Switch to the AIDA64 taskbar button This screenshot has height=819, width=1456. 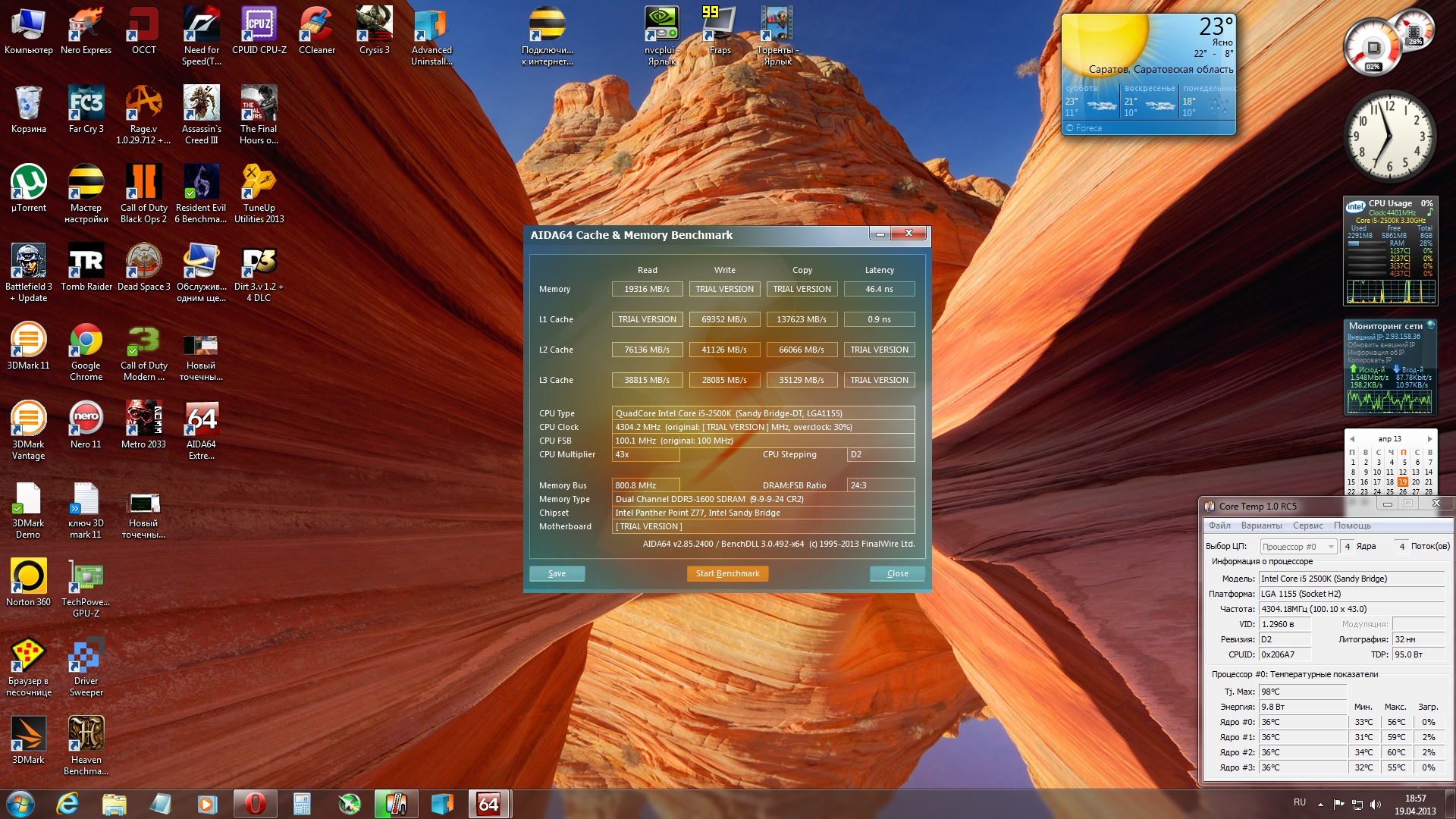coord(489,804)
